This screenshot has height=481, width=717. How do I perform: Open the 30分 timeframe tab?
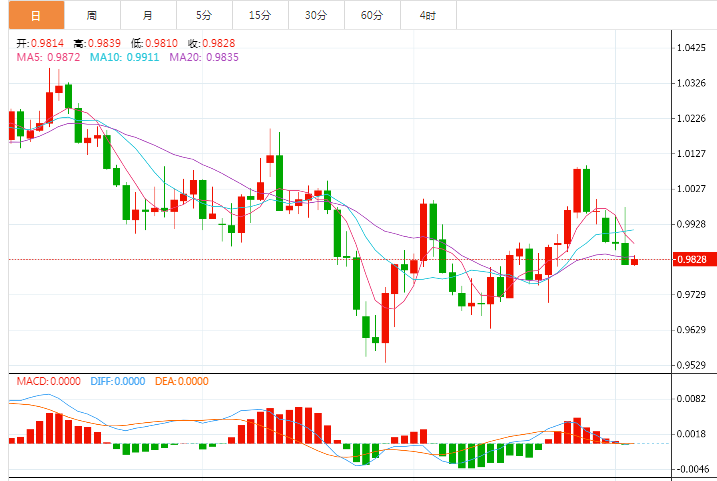coord(316,15)
